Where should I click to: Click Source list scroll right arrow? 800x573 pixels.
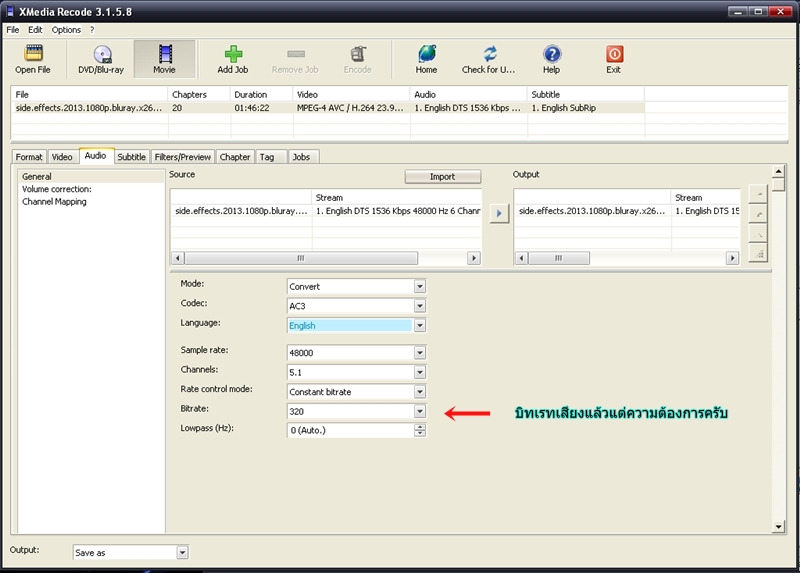coord(474,258)
